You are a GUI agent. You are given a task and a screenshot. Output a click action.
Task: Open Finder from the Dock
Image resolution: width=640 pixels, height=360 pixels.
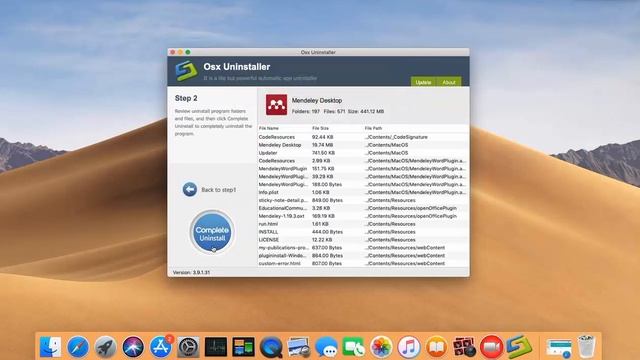(51, 347)
